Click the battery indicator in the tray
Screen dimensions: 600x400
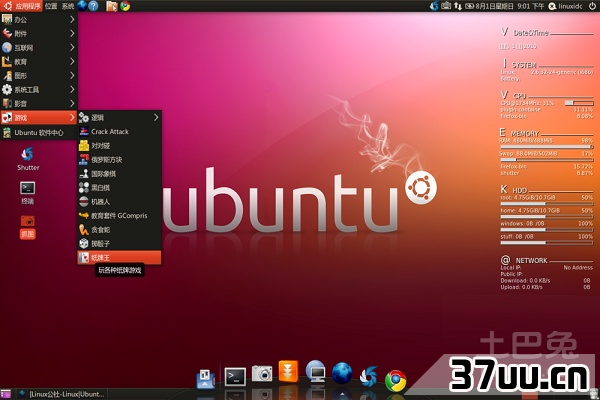point(469,6)
